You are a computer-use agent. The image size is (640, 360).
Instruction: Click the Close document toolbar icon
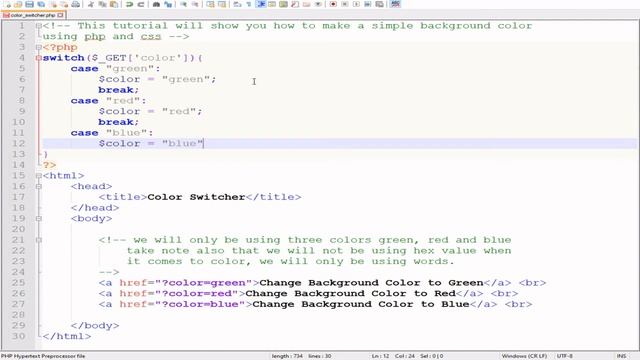point(53,4)
